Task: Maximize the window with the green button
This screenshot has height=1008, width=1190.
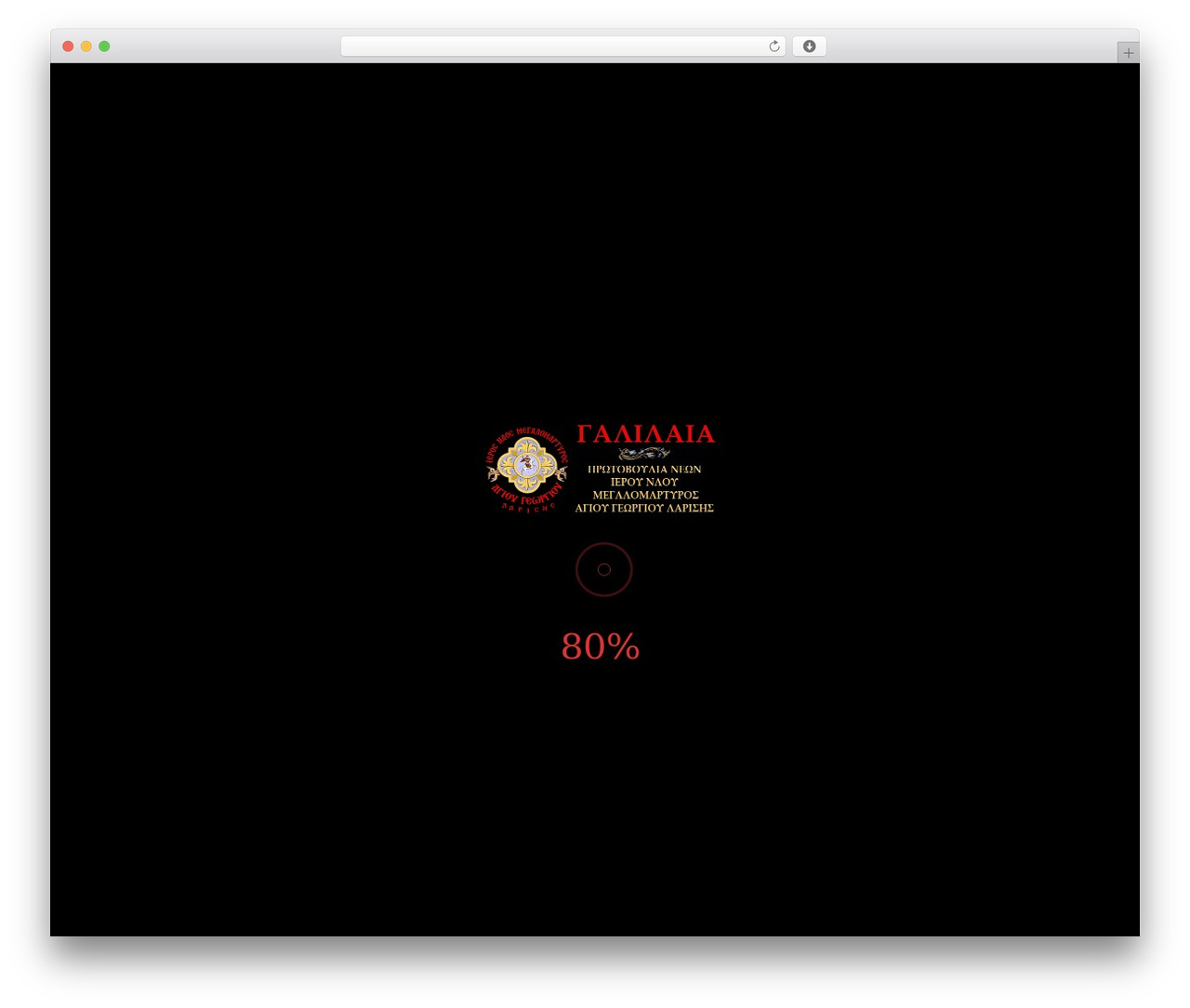Action: [104, 46]
